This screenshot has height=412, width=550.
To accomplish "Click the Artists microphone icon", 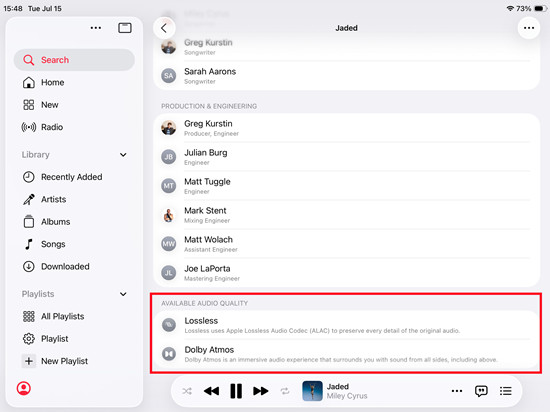I will point(29,199).
